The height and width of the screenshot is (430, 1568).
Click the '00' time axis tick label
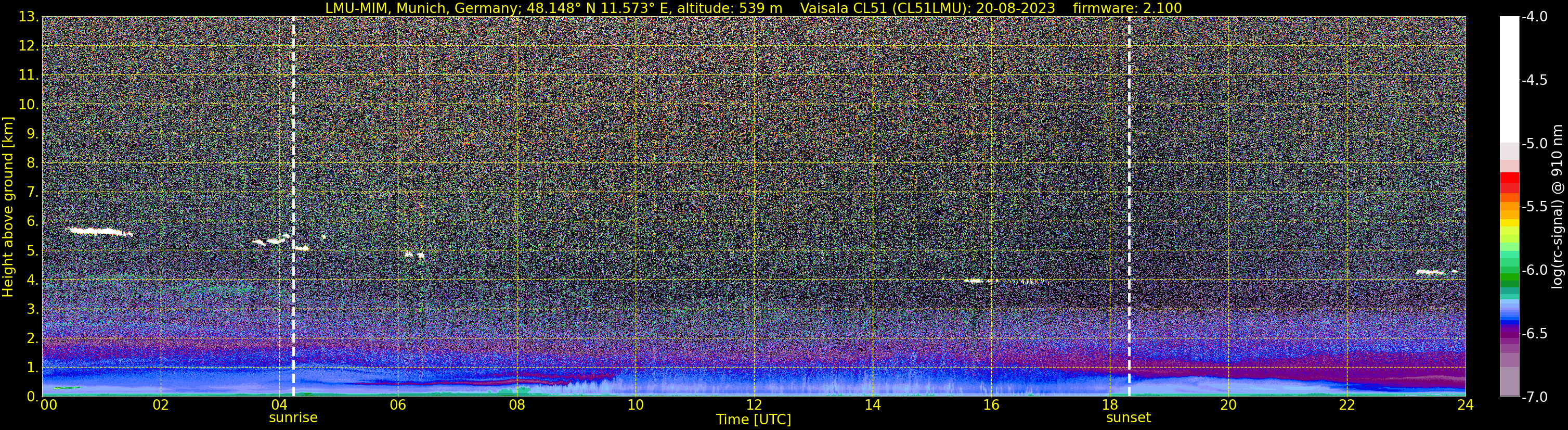pyautogui.click(x=48, y=405)
